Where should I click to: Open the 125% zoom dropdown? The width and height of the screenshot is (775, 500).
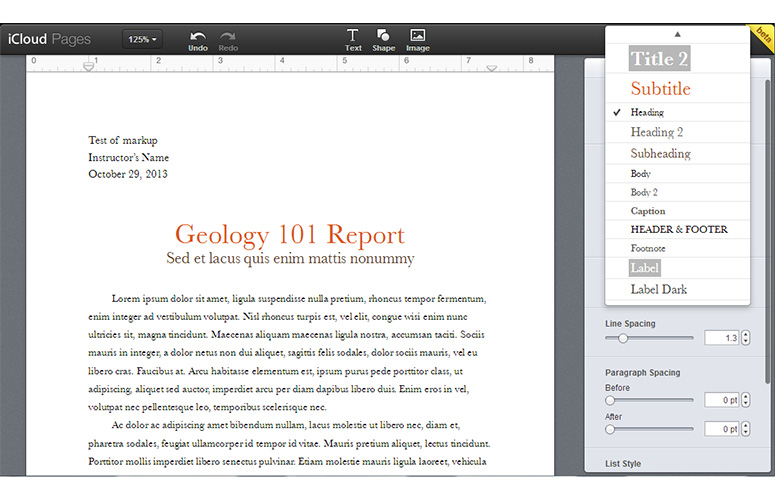coord(142,39)
